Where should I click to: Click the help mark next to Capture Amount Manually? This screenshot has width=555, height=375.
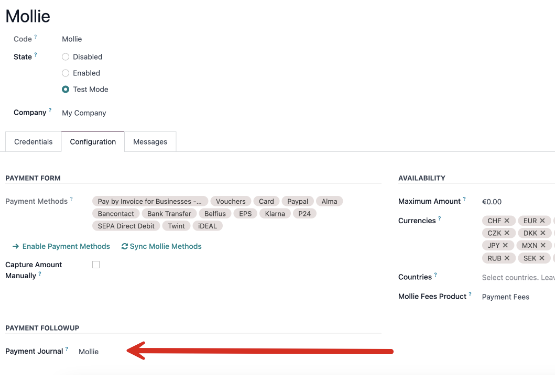(40, 273)
